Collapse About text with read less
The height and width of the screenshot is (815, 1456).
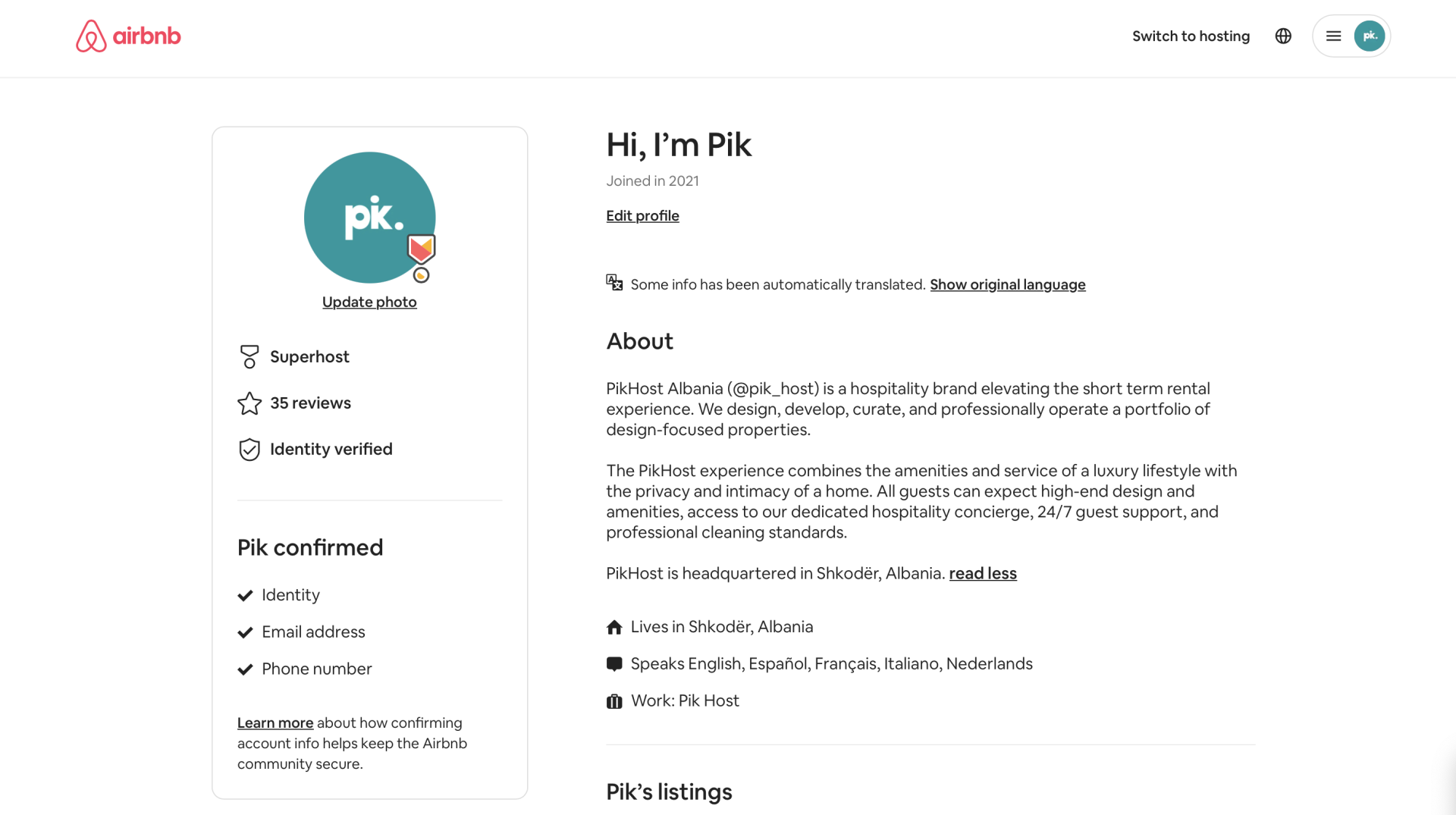(982, 574)
